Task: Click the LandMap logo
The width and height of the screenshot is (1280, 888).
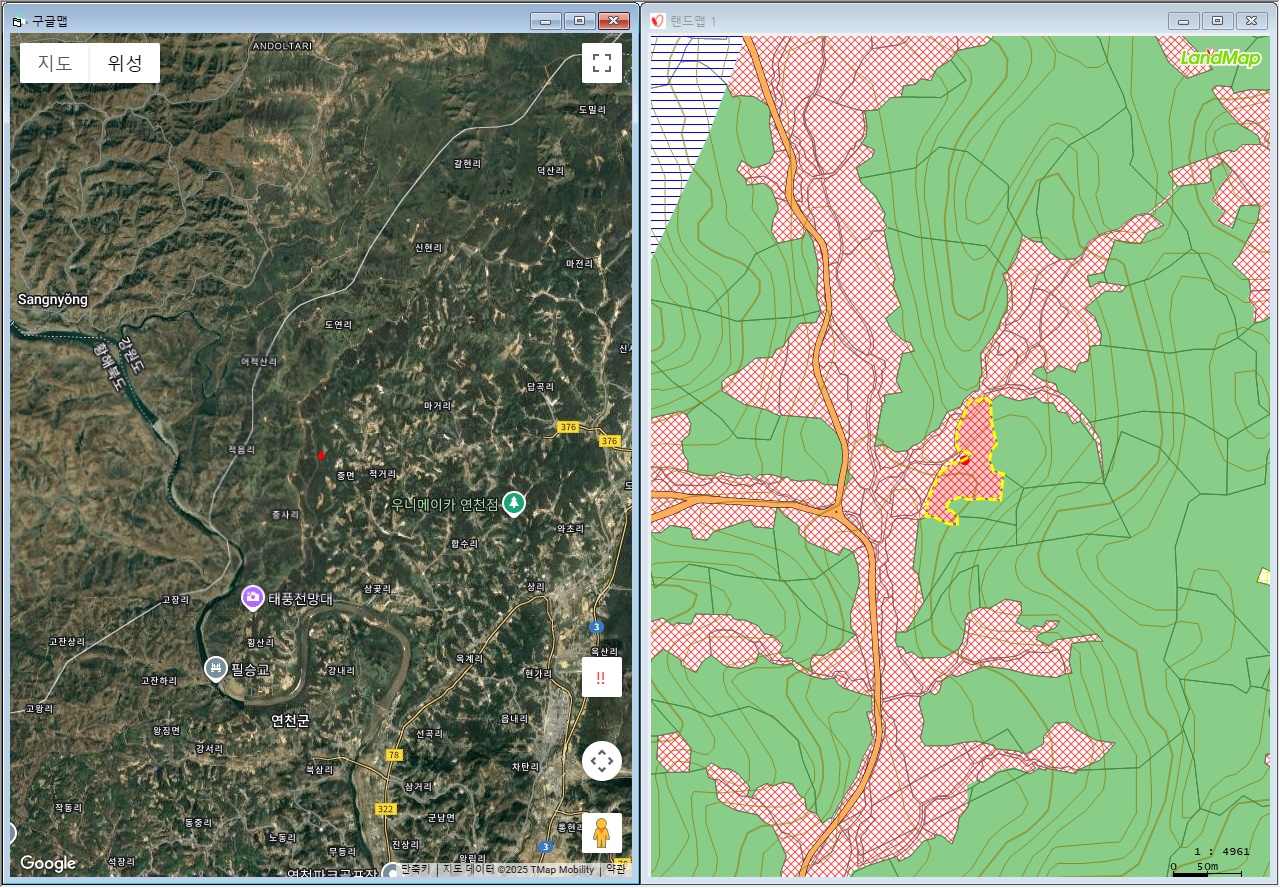Action: click(x=1220, y=58)
